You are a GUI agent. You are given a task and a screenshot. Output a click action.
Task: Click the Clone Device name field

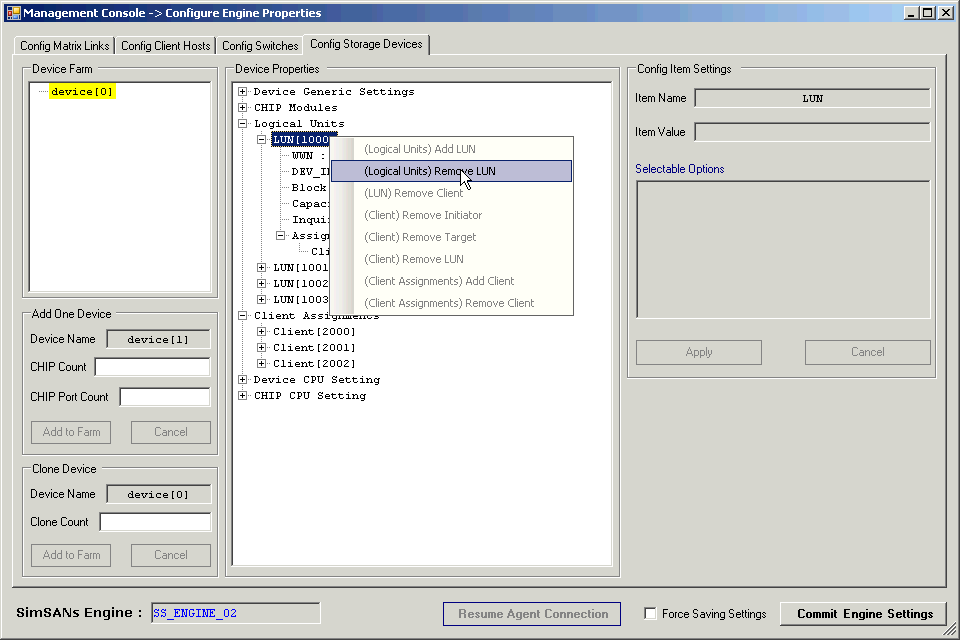pos(158,494)
